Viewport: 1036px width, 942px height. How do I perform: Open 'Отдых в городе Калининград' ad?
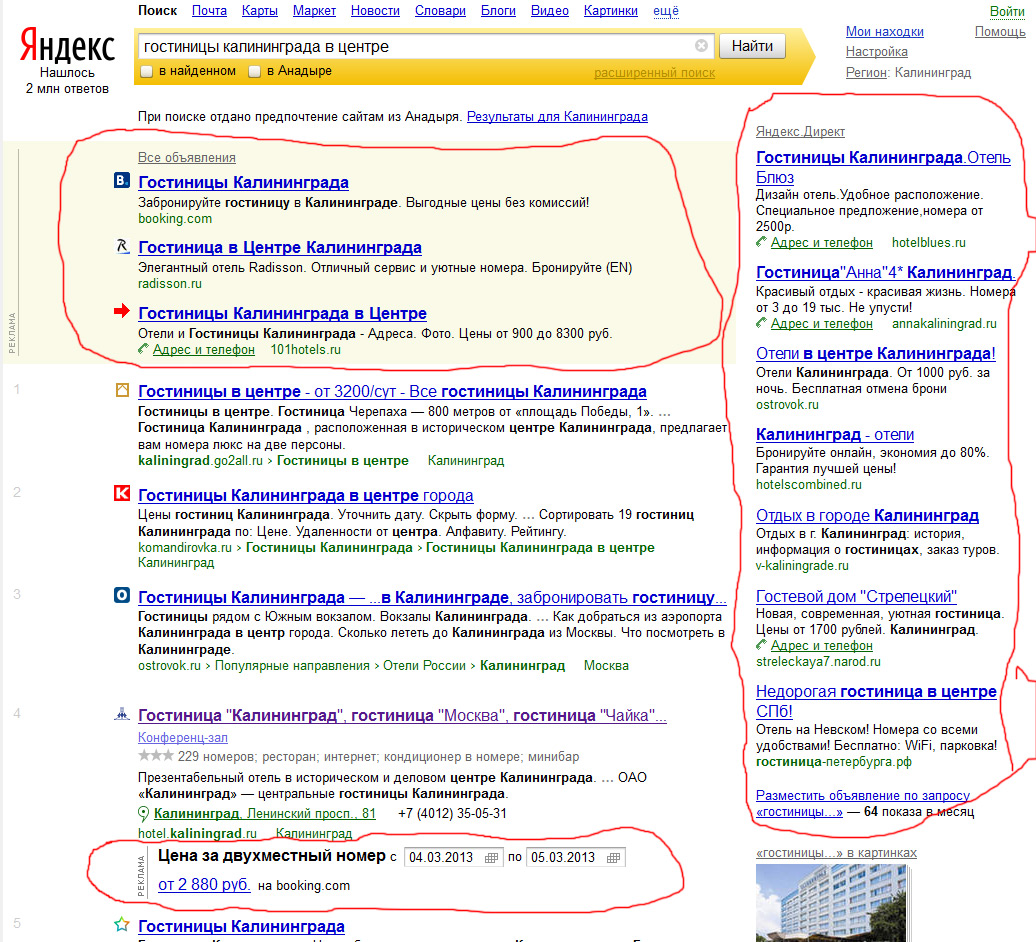coord(867,515)
